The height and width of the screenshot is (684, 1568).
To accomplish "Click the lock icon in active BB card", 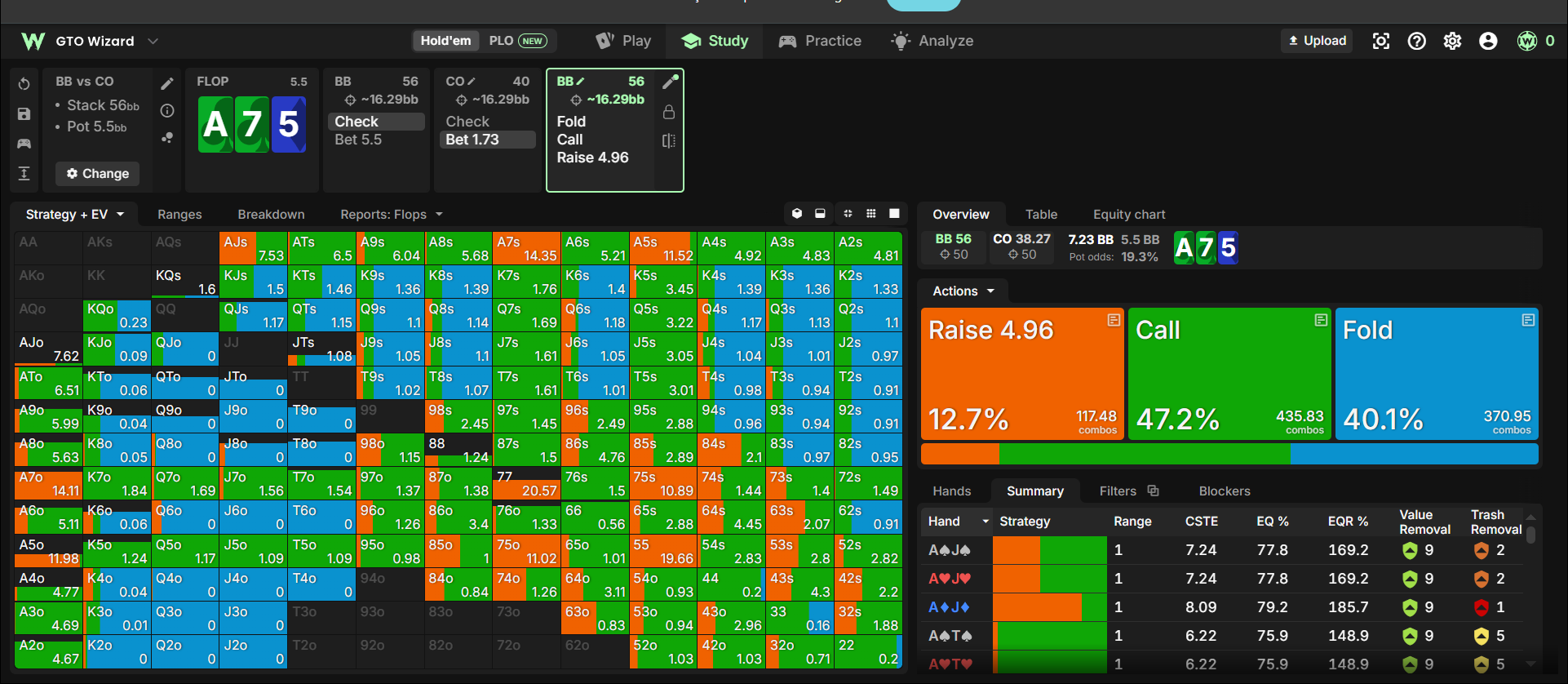I will pos(669,112).
